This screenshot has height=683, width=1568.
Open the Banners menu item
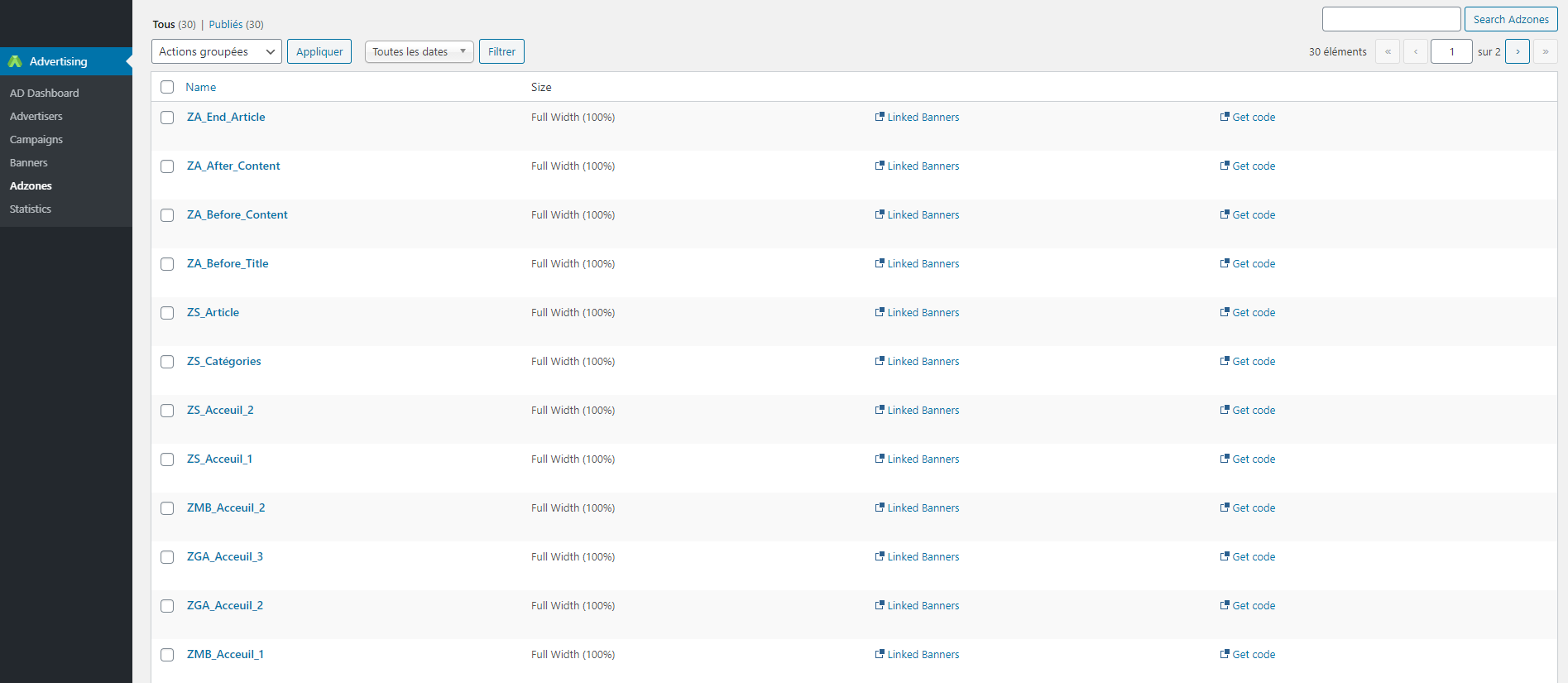(x=29, y=162)
